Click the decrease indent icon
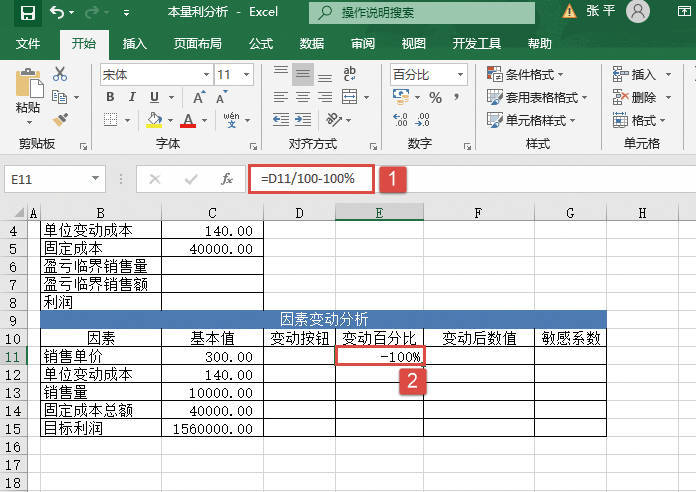This screenshot has width=696, height=492. click(281, 119)
